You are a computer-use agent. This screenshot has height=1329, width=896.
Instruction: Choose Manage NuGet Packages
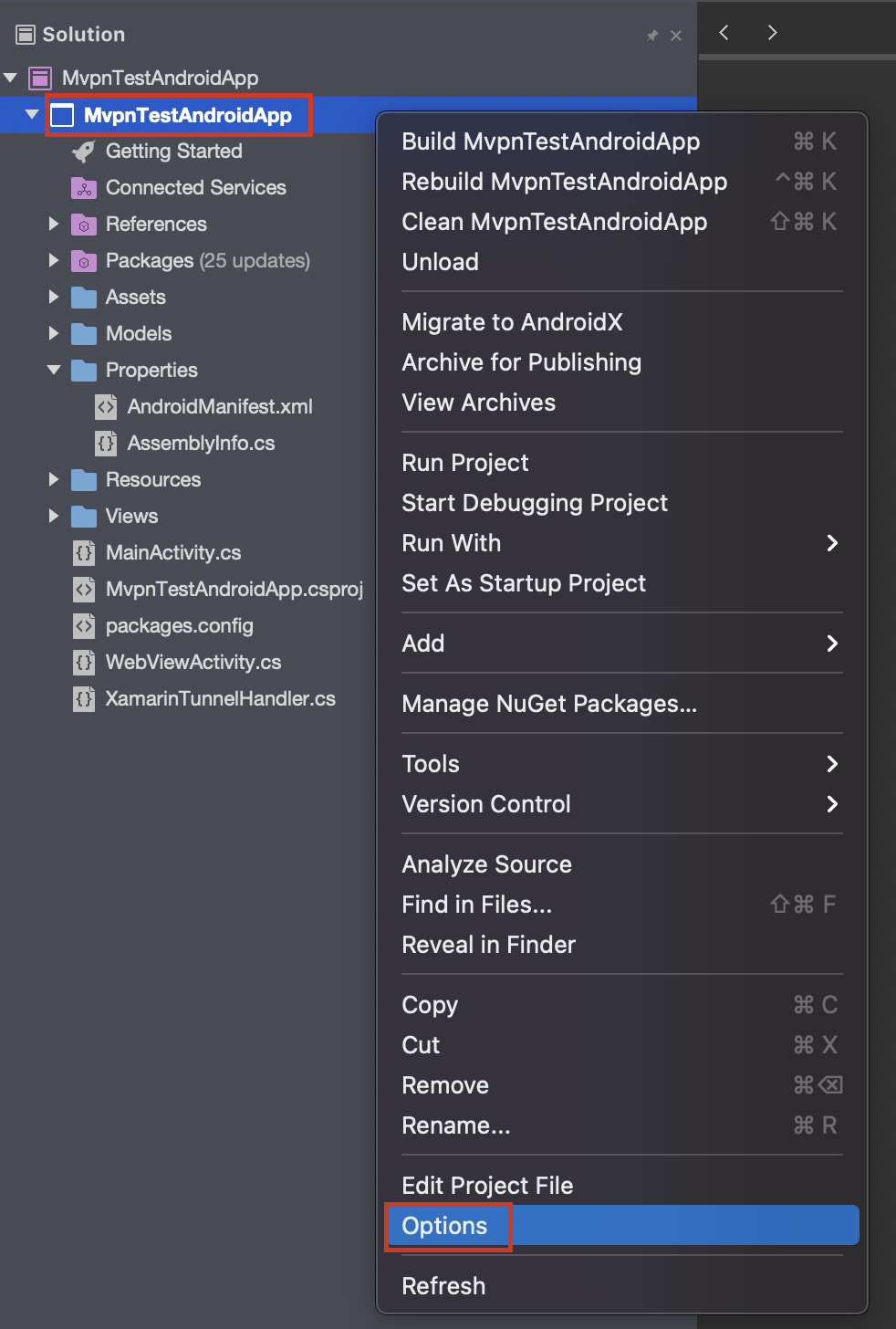click(x=549, y=704)
